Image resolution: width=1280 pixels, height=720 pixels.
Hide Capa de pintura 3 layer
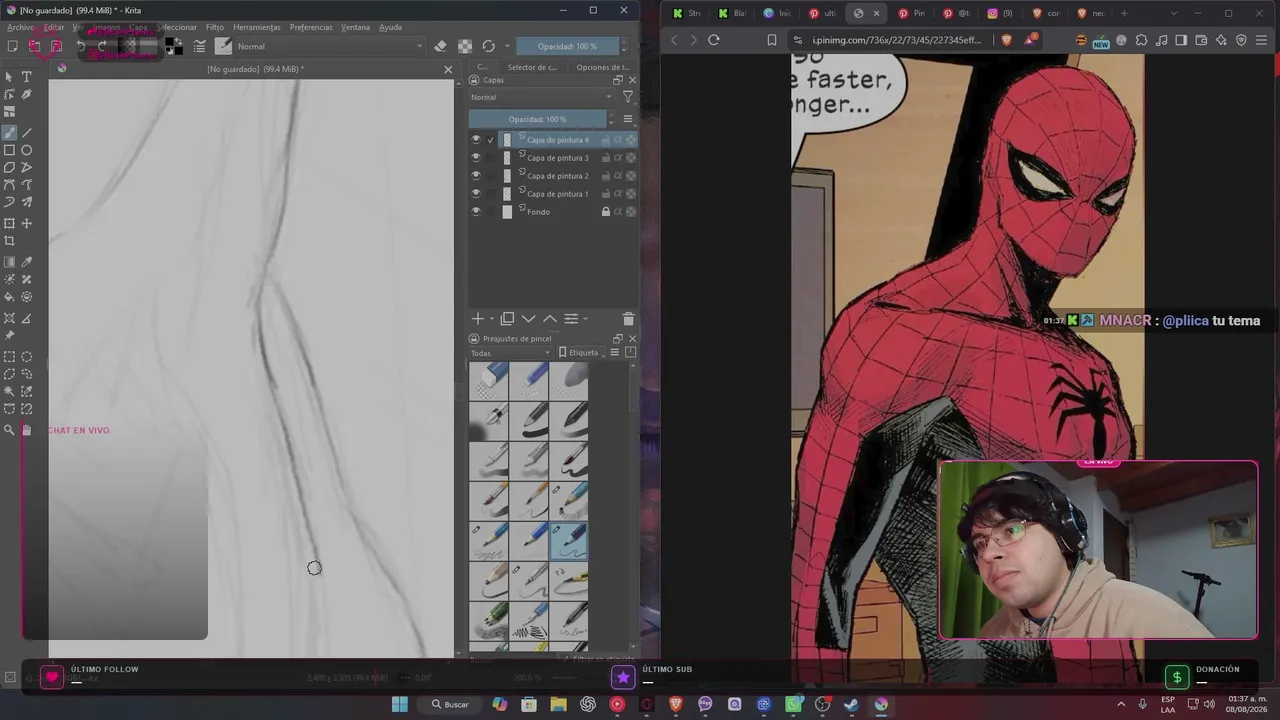(476, 158)
